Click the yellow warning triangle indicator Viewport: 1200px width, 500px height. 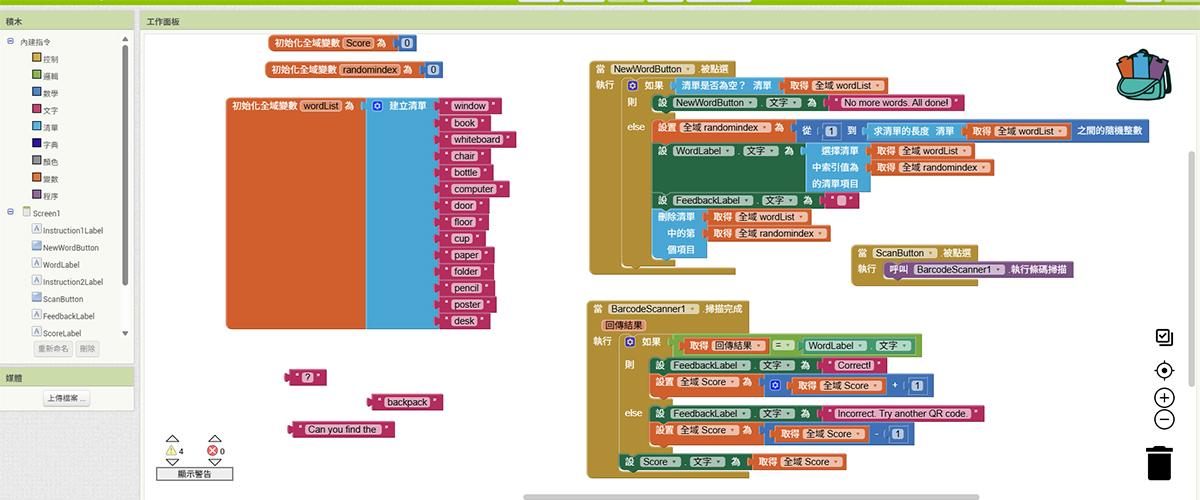(170, 451)
